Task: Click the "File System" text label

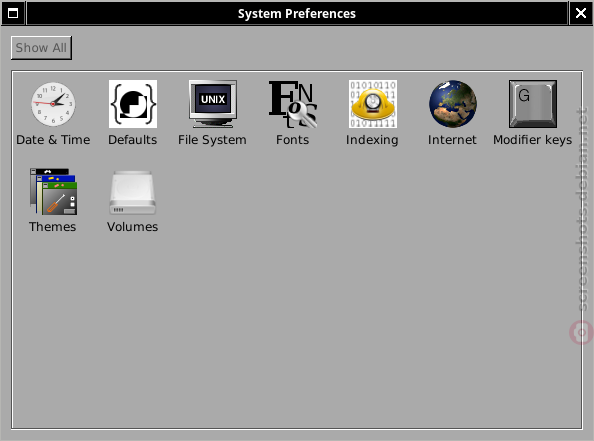Action: 212,140
